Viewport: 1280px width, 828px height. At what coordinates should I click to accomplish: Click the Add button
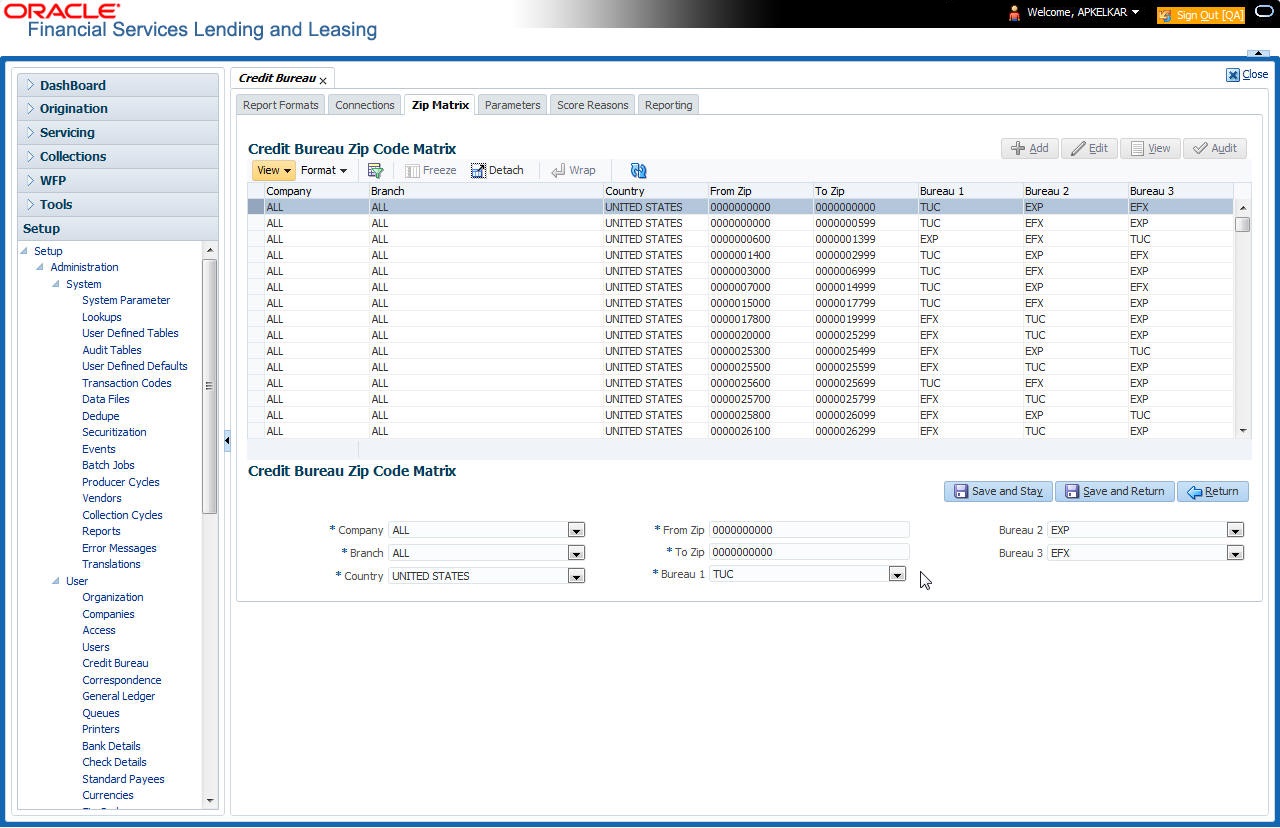[1029, 148]
